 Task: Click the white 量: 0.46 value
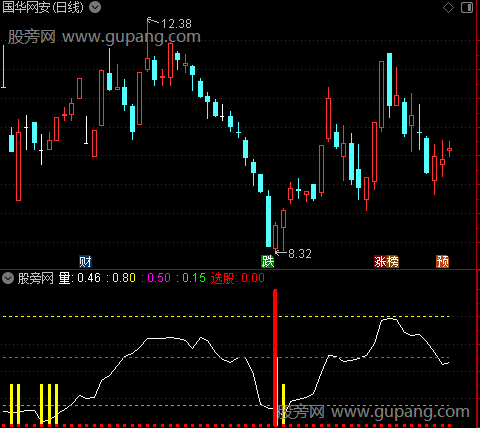pyautogui.click(x=80, y=278)
